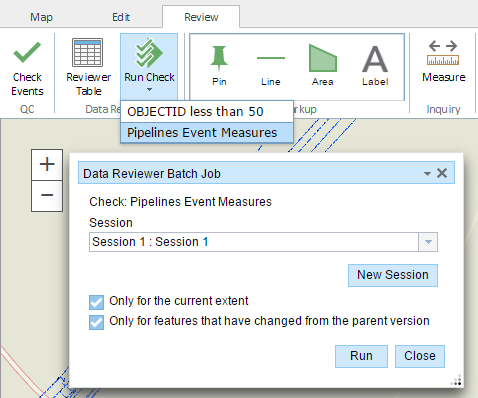Zoom in with the plus map button
478x398 pixels.
pyautogui.click(x=47, y=165)
